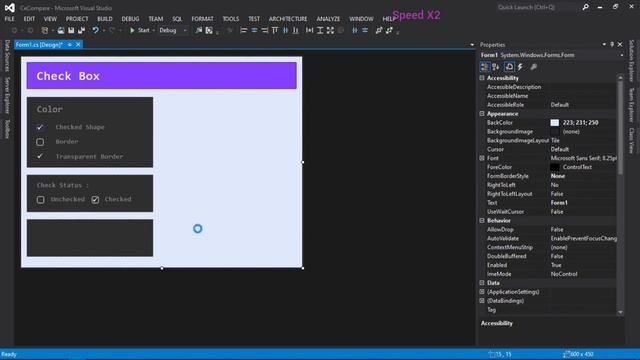Click the Open File toolbar icon

click(x=61, y=30)
